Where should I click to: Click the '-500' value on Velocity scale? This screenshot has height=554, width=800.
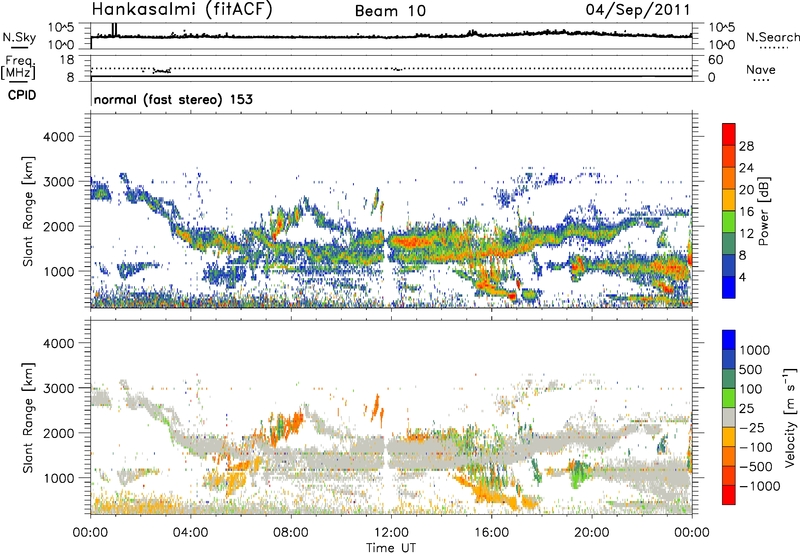click(x=756, y=467)
